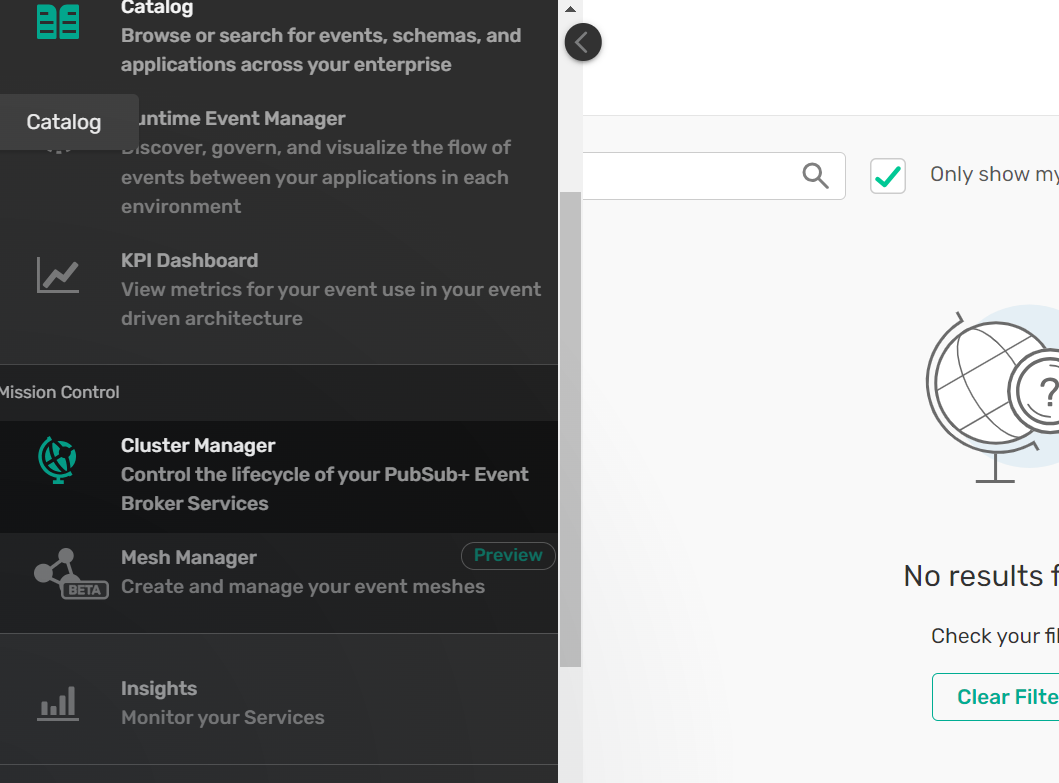Image resolution: width=1059 pixels, height=783 pixels.
Task: Go to Insights to monitor services
Action: point(159,689)
